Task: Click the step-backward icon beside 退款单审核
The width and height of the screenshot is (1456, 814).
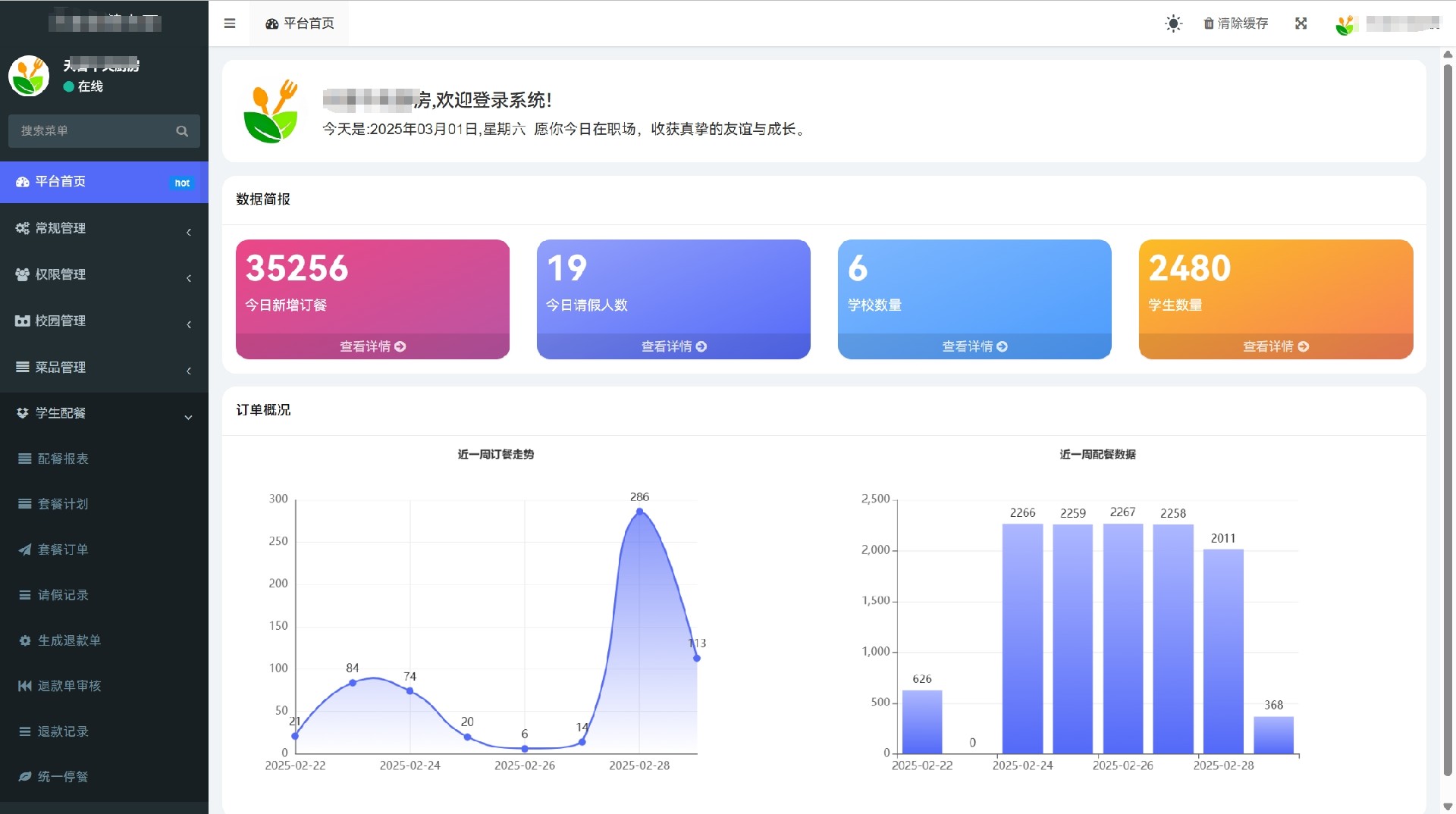Action: (x=25, y=686)
